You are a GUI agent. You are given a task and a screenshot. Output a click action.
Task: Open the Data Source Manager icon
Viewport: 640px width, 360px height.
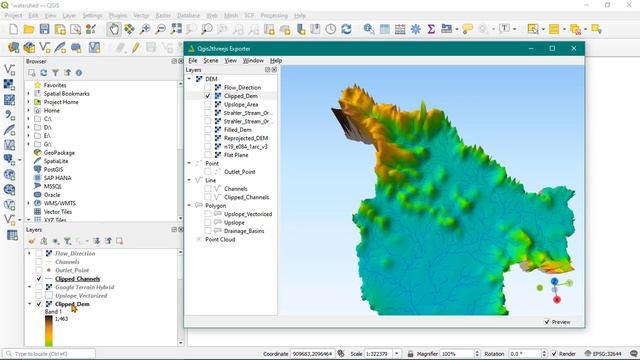13,47
